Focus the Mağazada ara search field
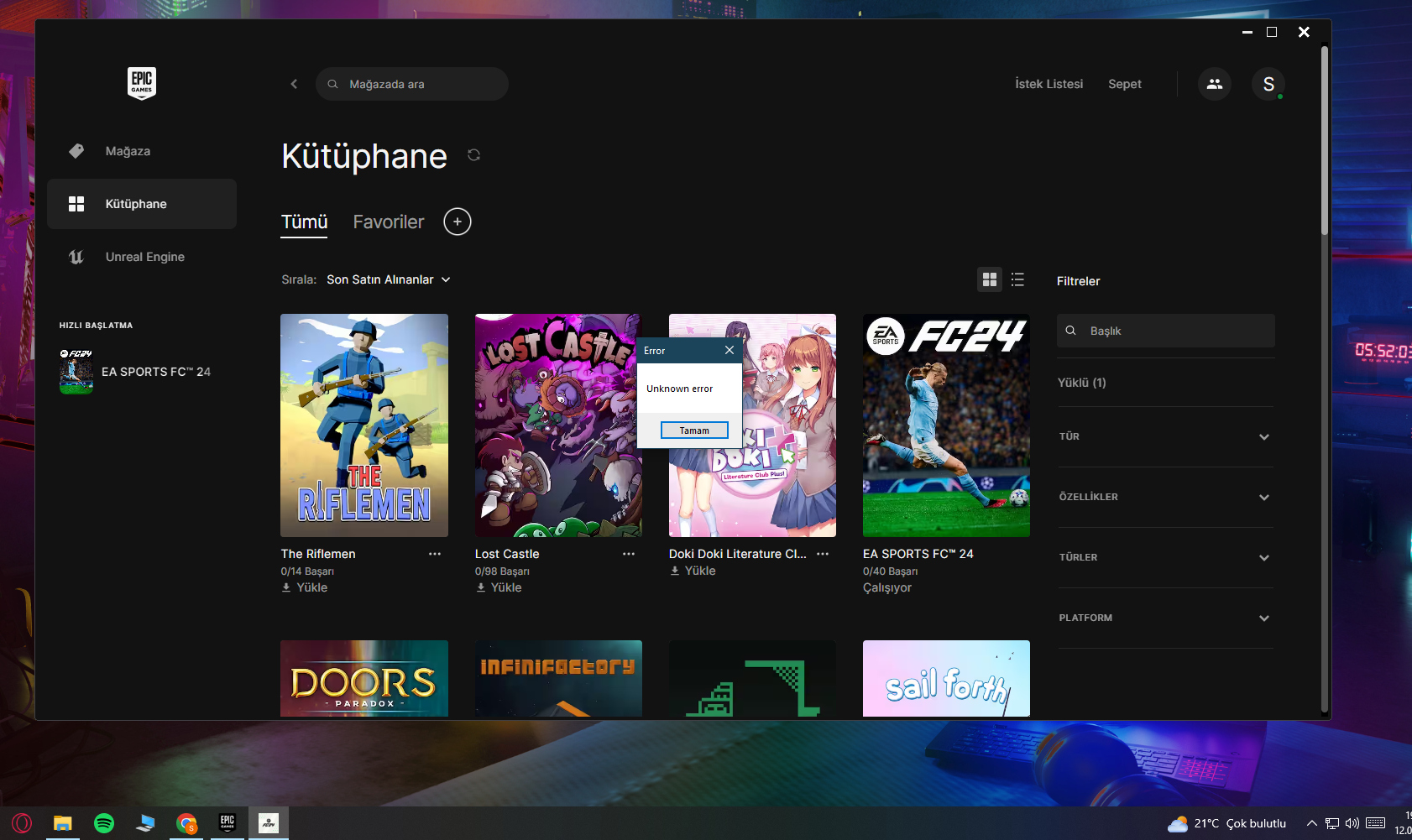 click(412, 84)
